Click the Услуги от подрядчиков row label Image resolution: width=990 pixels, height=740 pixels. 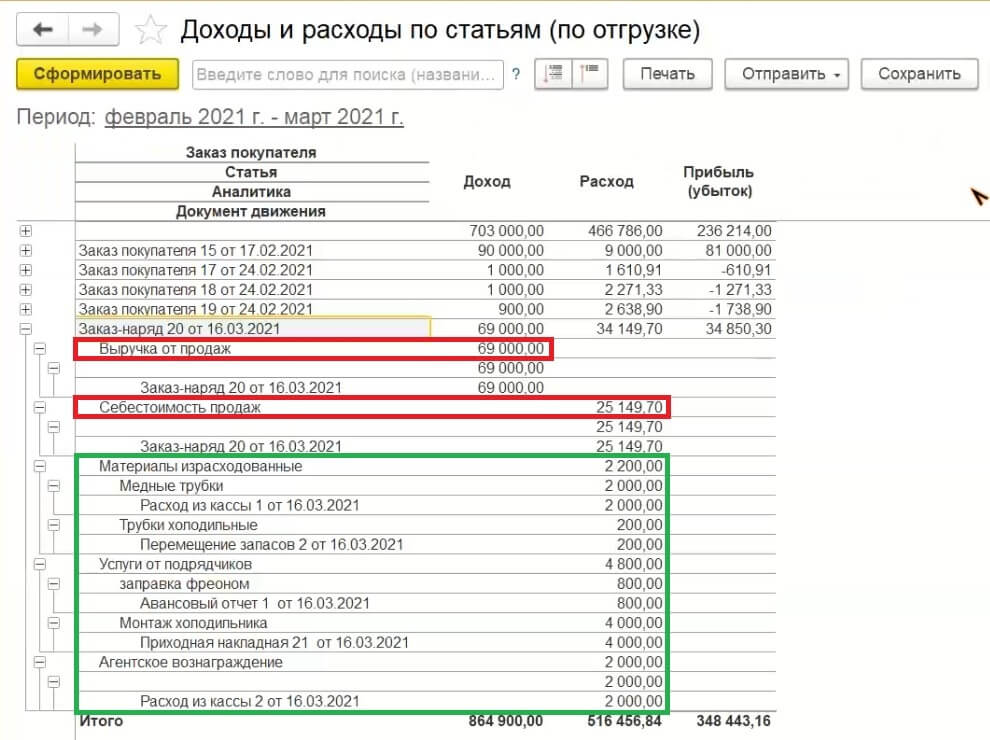[x=175, y=564]
